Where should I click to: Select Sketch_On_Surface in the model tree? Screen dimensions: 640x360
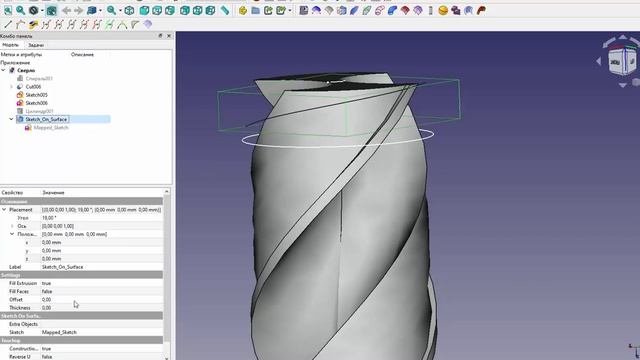(46, 119)
